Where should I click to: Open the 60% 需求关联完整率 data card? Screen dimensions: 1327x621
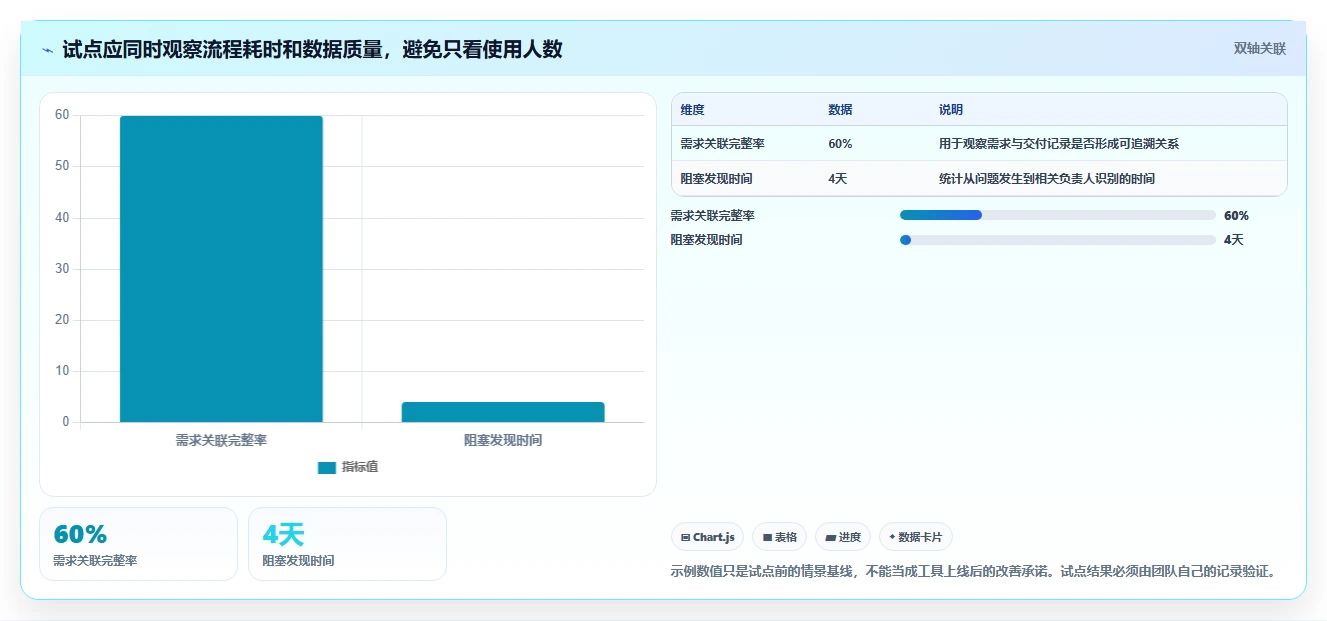pos(138,544)
